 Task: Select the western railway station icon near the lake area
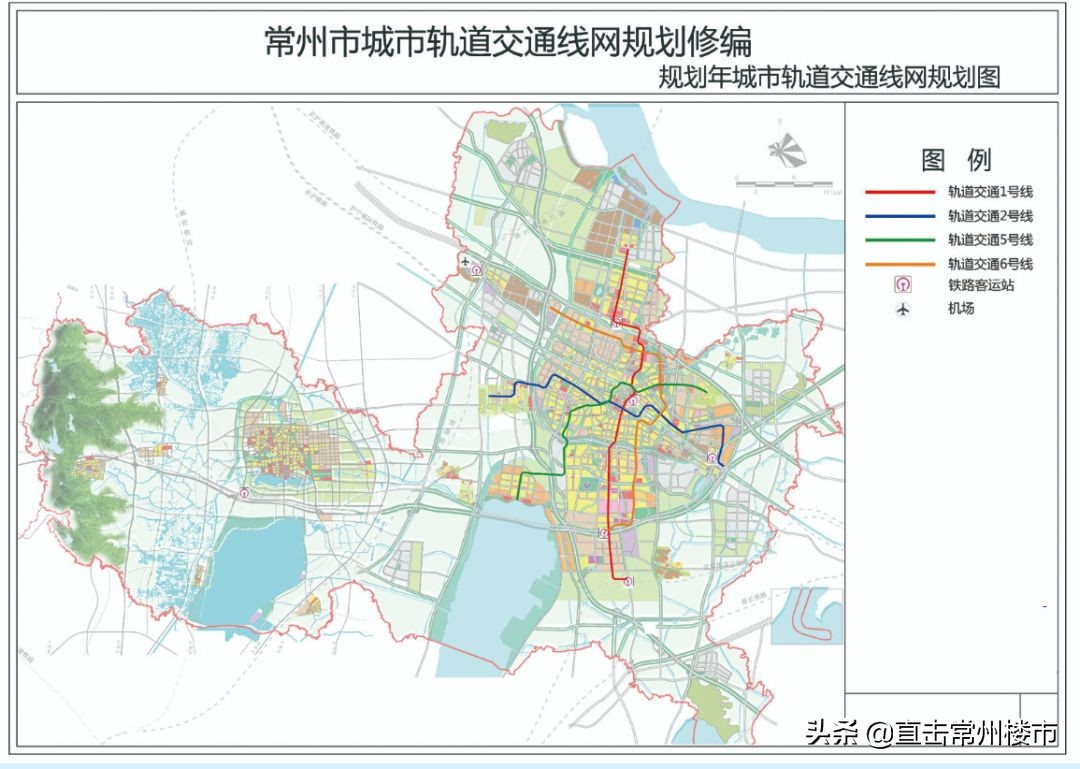click(x=244, y=493)
